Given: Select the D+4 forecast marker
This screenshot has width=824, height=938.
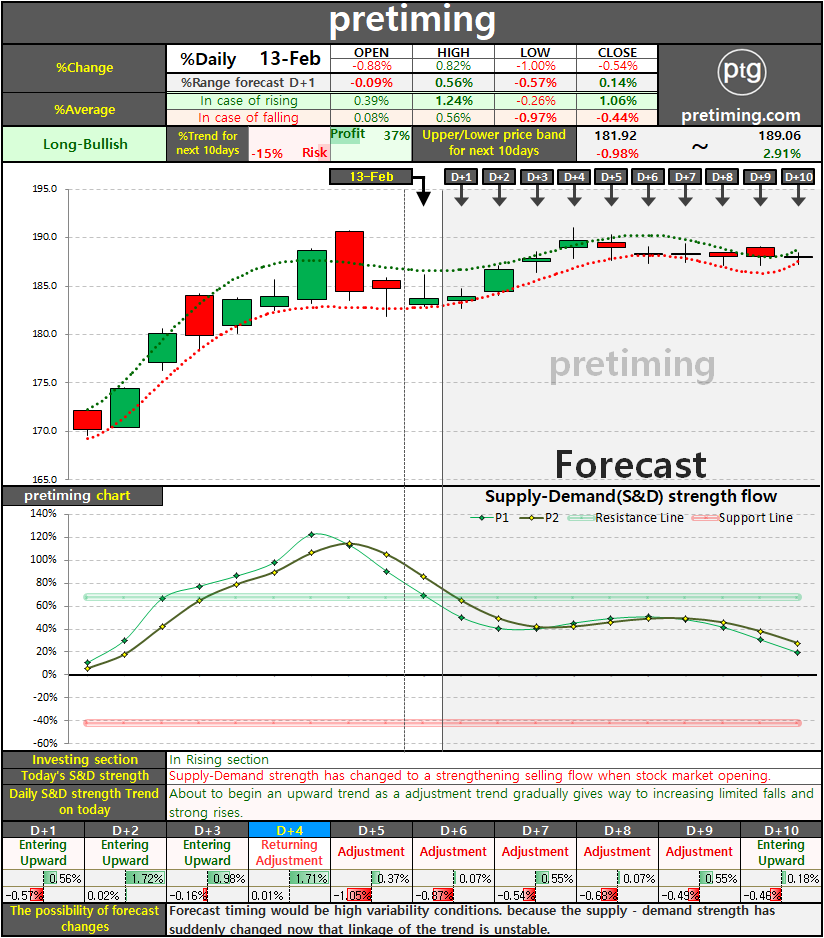Looking at the screenshot, I should (x=574, y=176).
